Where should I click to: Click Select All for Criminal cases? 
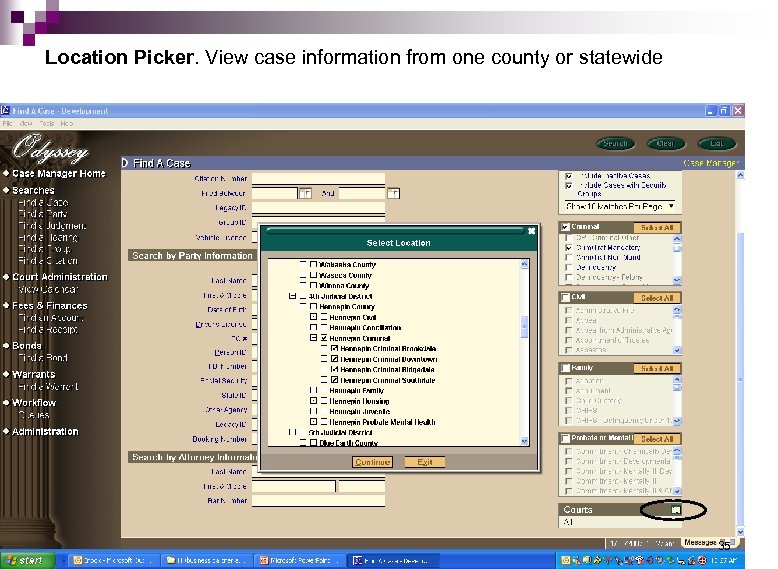coord(657,228)
